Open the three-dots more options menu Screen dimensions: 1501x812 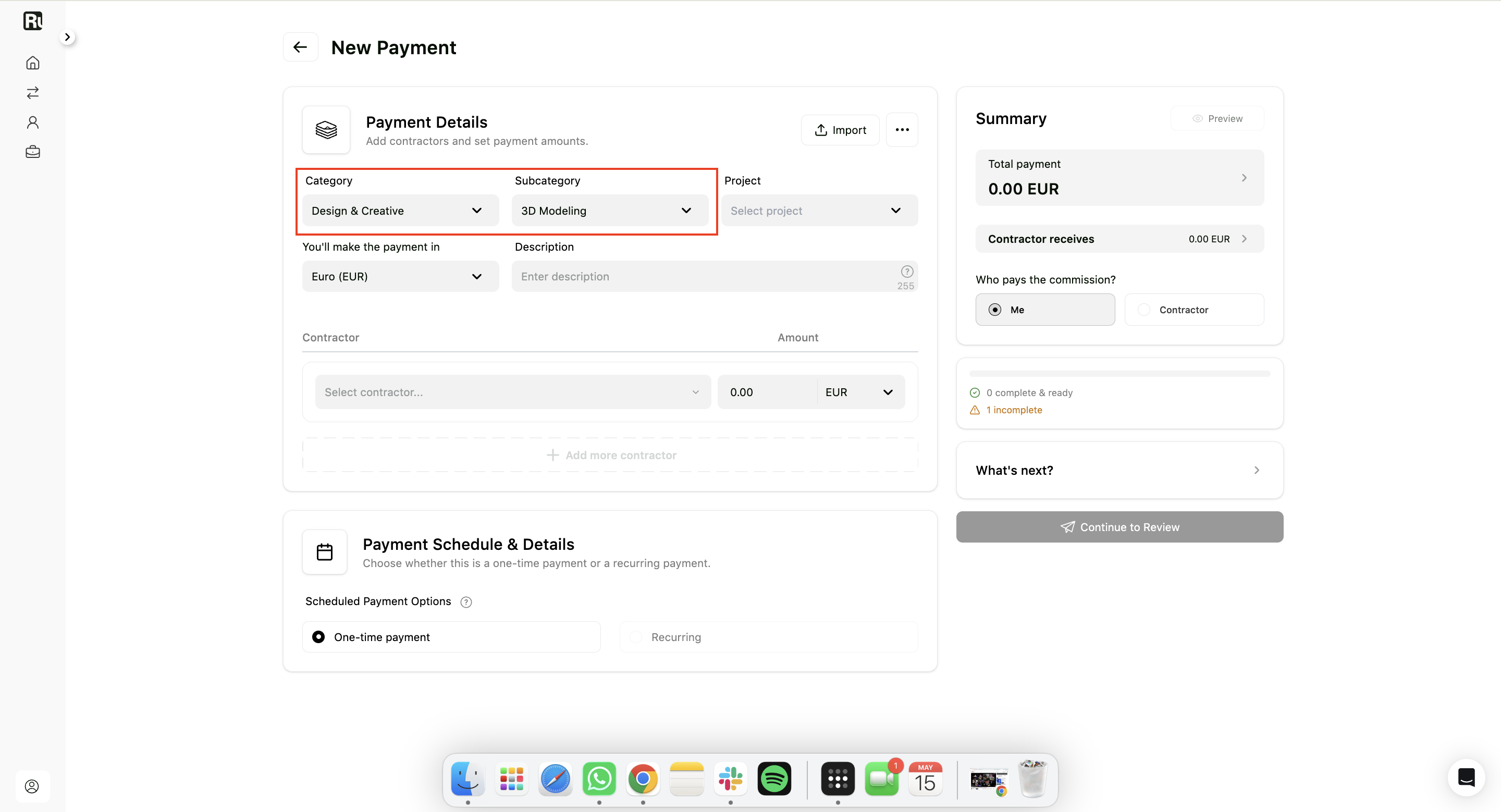pyautogui.click(x=902, y=130)
